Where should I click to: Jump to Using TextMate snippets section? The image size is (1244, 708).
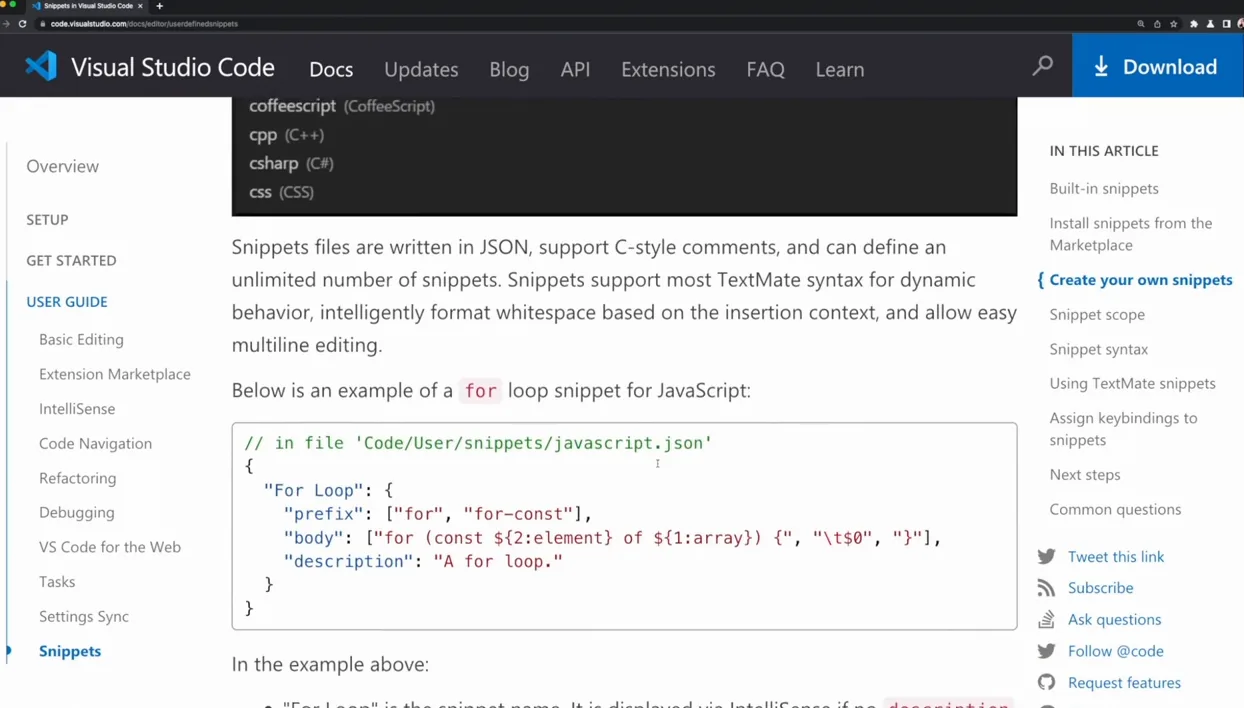[x=1132, y=383]
